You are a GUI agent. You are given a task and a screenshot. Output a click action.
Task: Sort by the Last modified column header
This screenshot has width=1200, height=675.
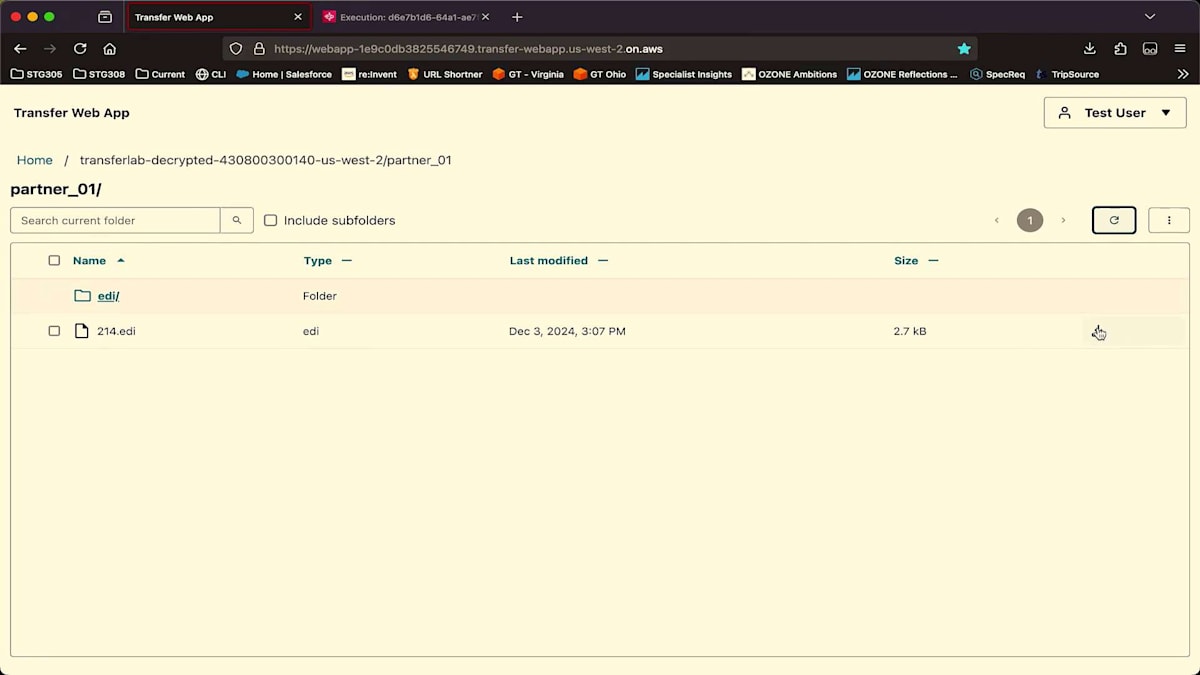click(x=548, y=260)
